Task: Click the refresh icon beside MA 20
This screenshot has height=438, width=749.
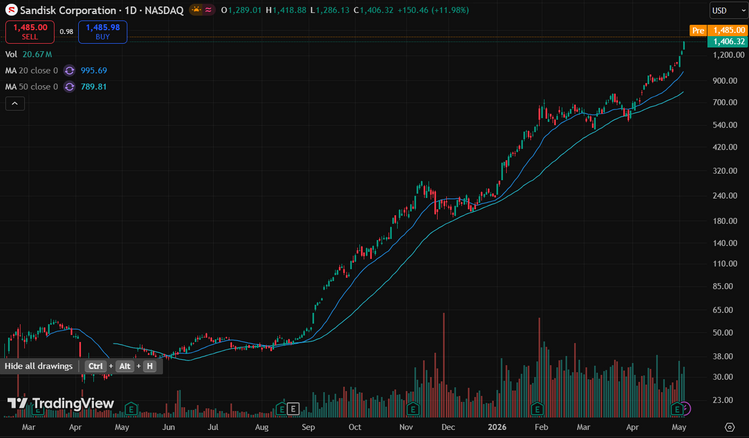Action: pyautogui.click(x=69, y=71)
